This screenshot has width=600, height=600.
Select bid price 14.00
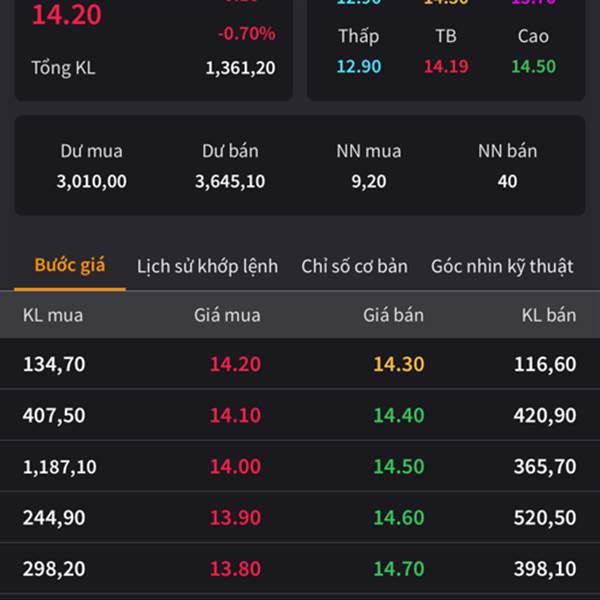pos(235,466)
